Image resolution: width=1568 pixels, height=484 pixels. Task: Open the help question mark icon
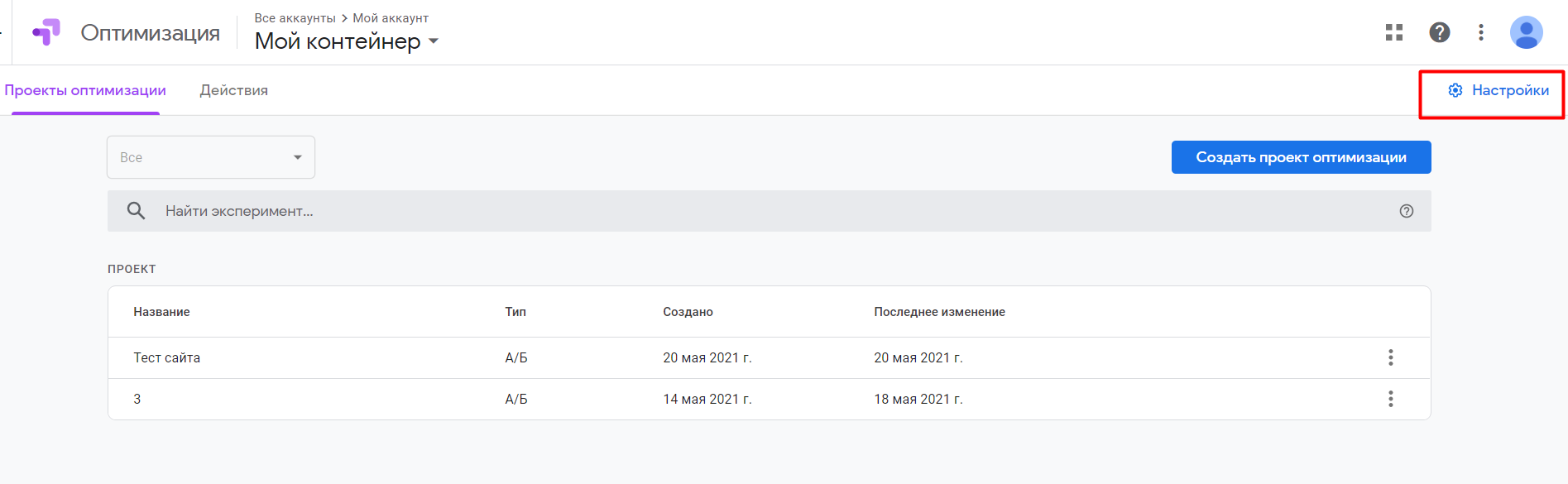pyautogui.click(x=1440, y=32)
